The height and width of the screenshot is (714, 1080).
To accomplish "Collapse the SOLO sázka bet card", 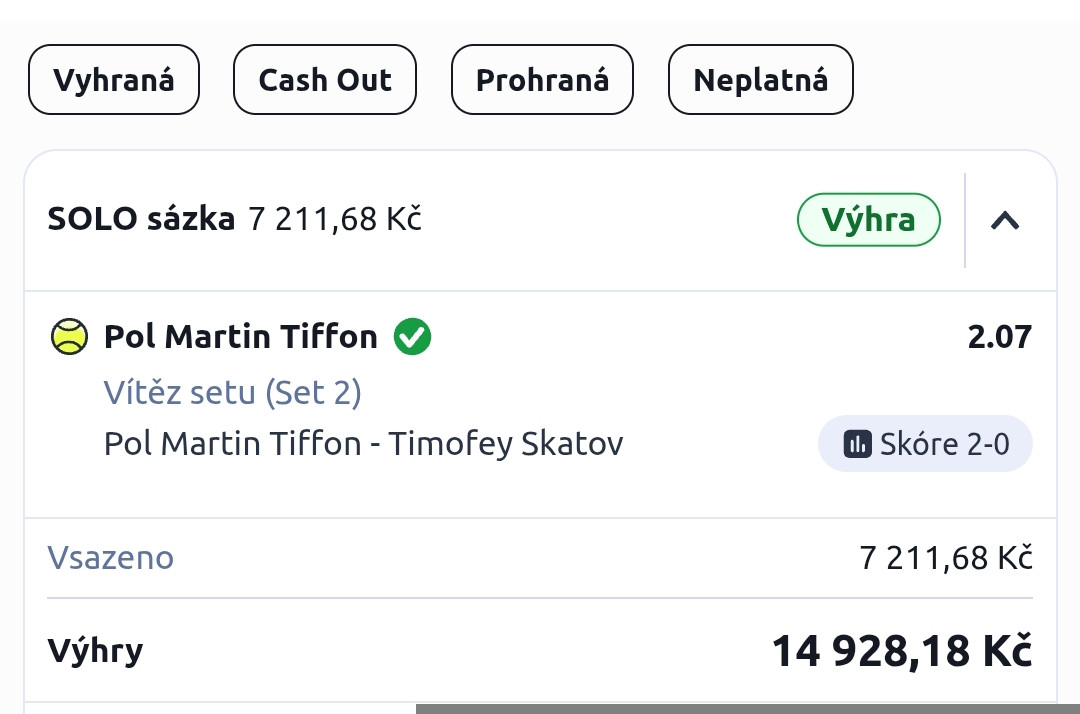I will (x=1004, y=220).
